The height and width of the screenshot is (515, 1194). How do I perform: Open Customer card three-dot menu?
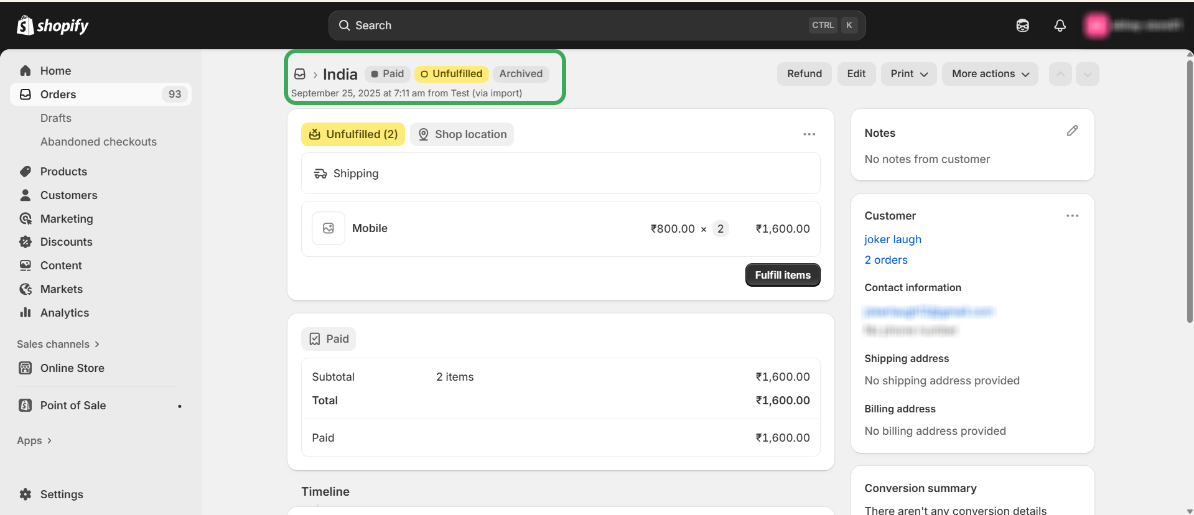[x=1072, y=215]
